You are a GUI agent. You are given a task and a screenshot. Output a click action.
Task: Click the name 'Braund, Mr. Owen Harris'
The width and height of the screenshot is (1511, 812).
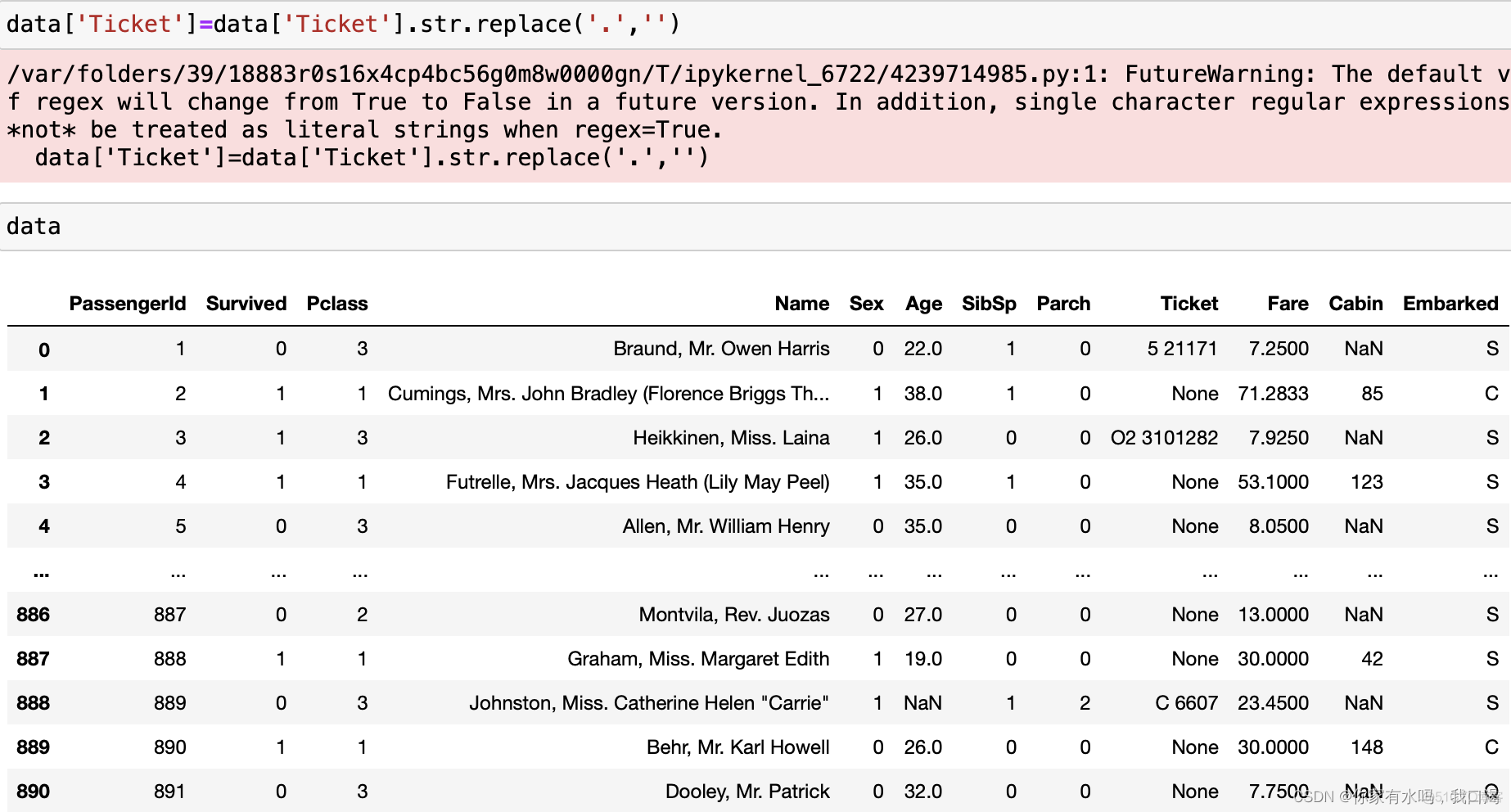pos(721,349)
